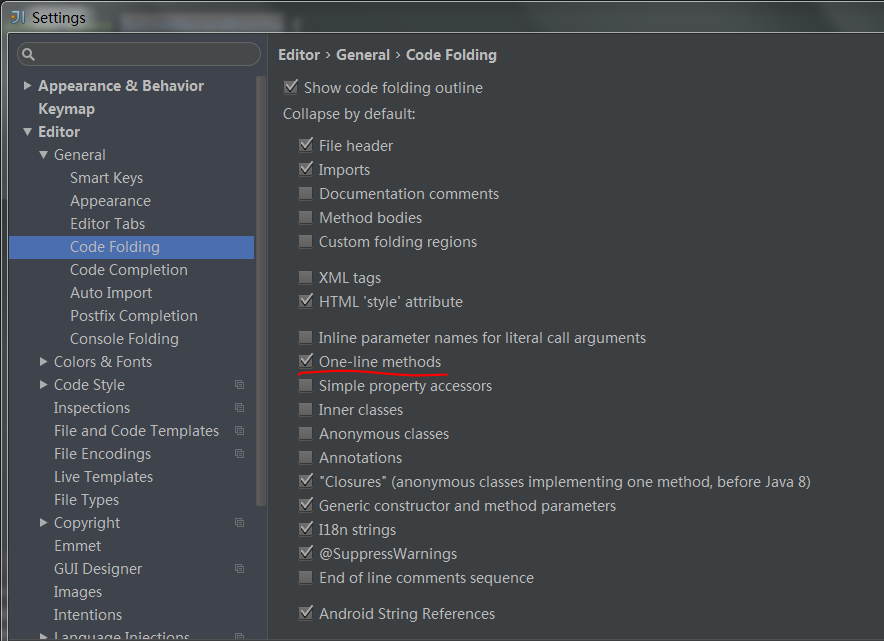Expand Appearance & Behavior section
The height and width of the screenshot is (641, 884).
(x=27, y=86)
